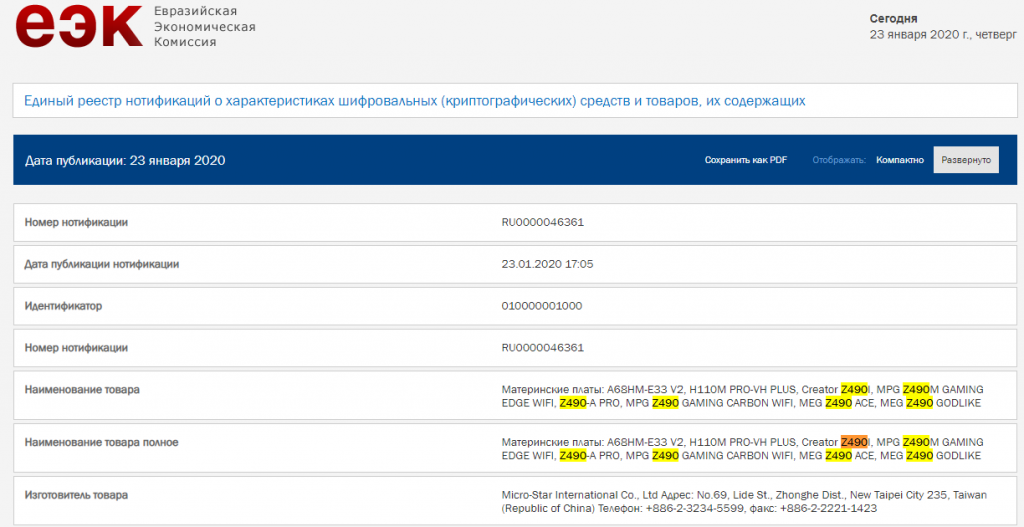Click today's date 23 января 2020 г.
Screen dimensions: 1024x527
point(920,35)
